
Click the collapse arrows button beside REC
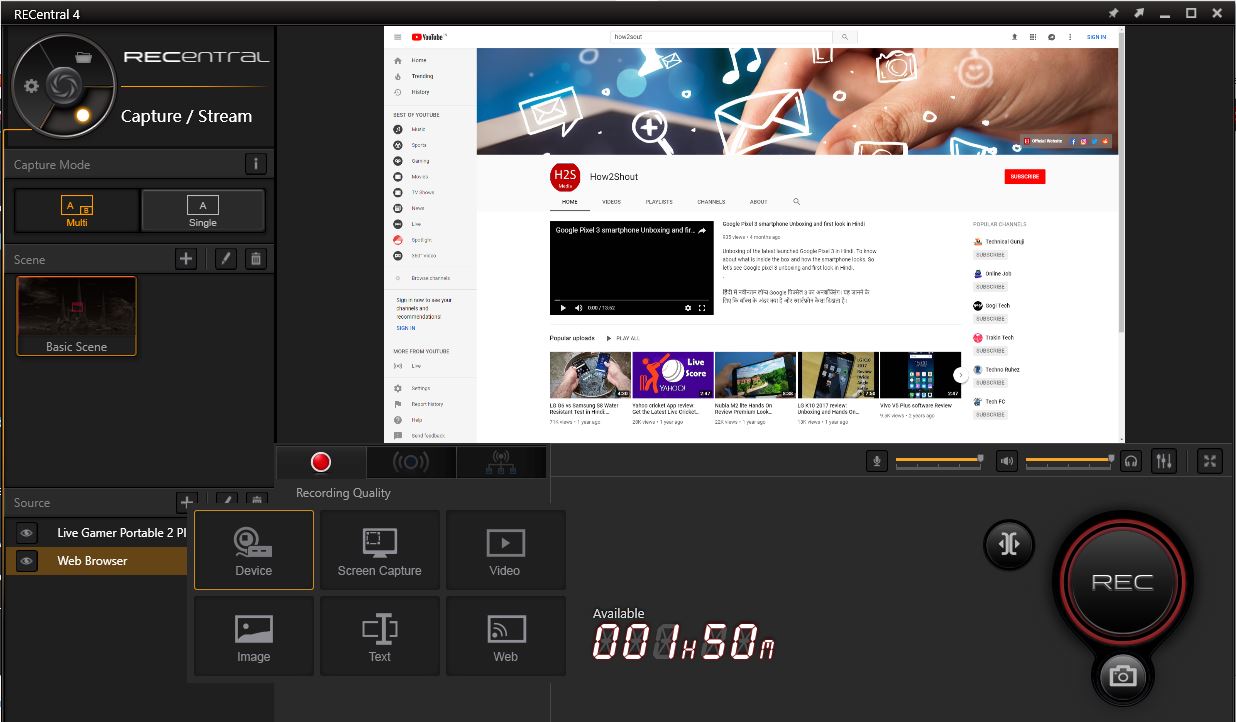click(x=1008, y=543)
